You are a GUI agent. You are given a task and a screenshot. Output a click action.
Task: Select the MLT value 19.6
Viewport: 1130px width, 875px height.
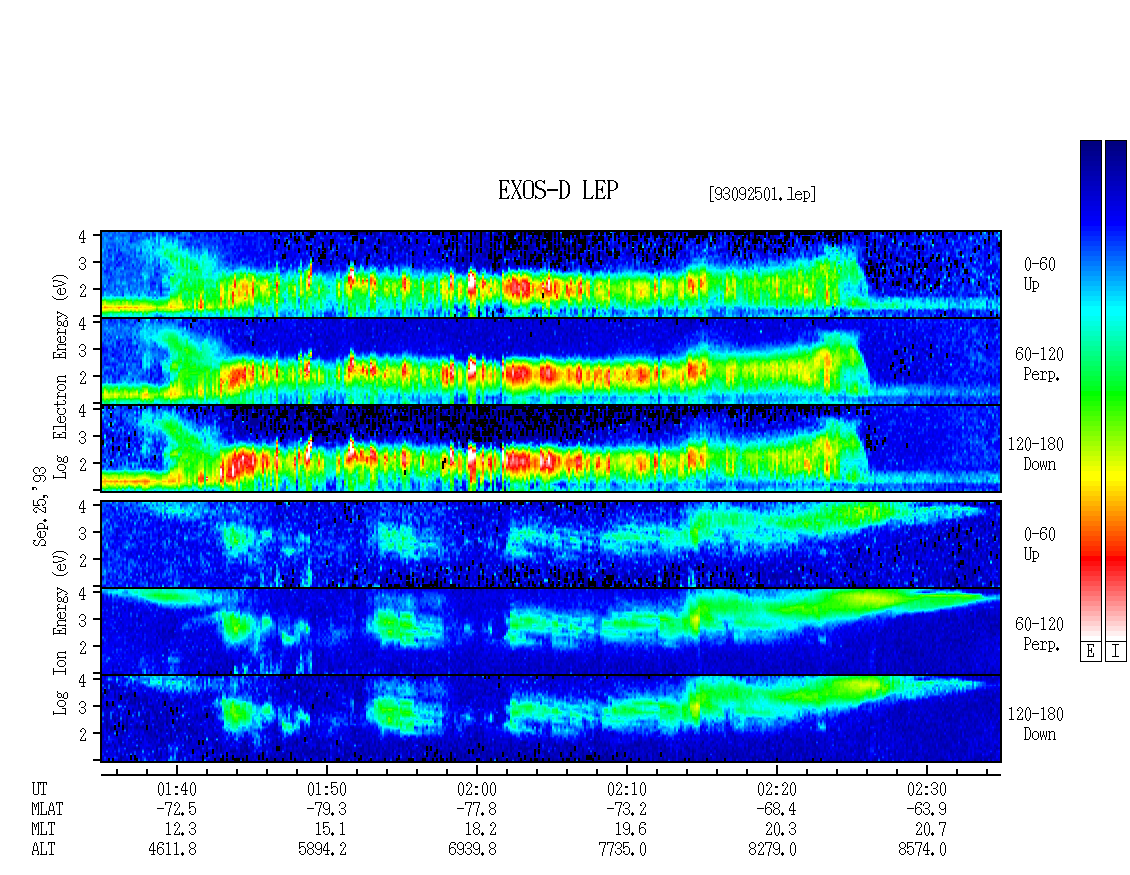click(630, 830)
